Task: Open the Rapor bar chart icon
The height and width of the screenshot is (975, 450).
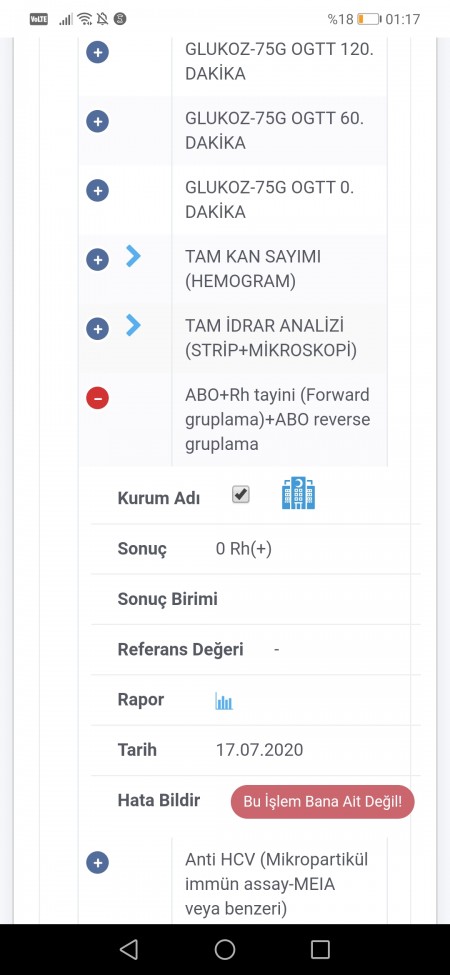Action: [x=224, y=701]
